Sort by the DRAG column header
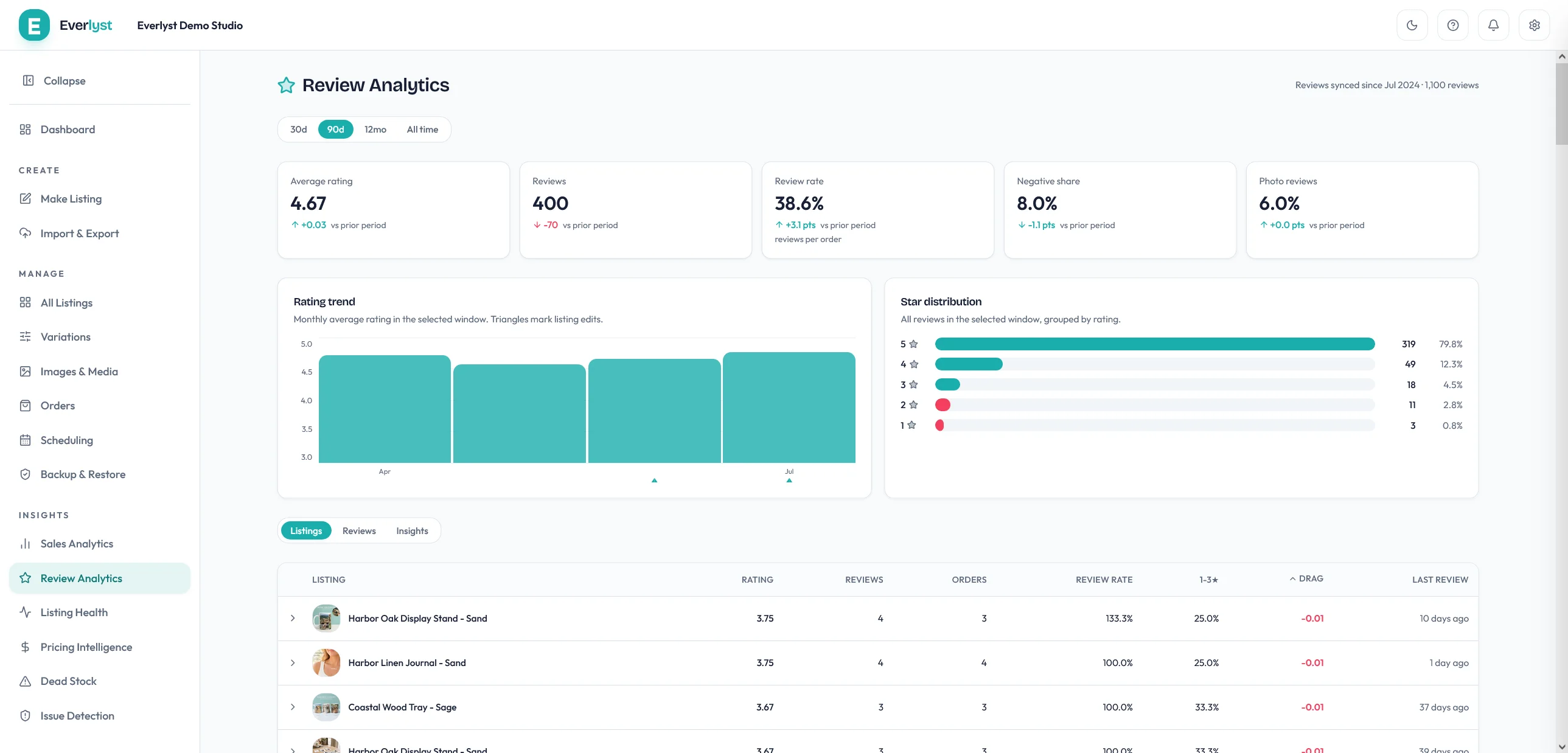 [1306, 578]
